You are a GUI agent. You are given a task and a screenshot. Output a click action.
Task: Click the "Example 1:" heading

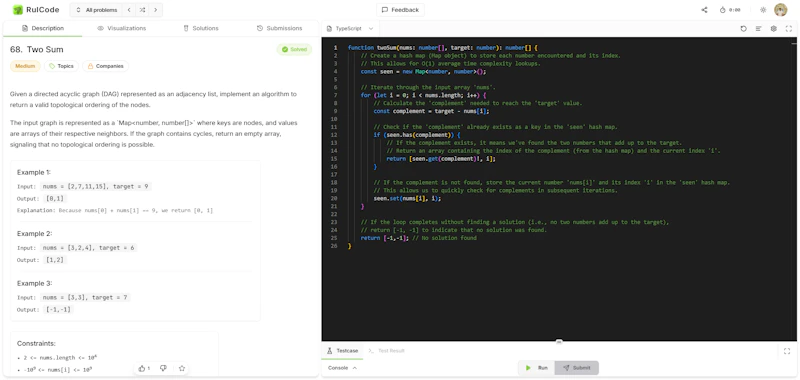coord(34,172)
